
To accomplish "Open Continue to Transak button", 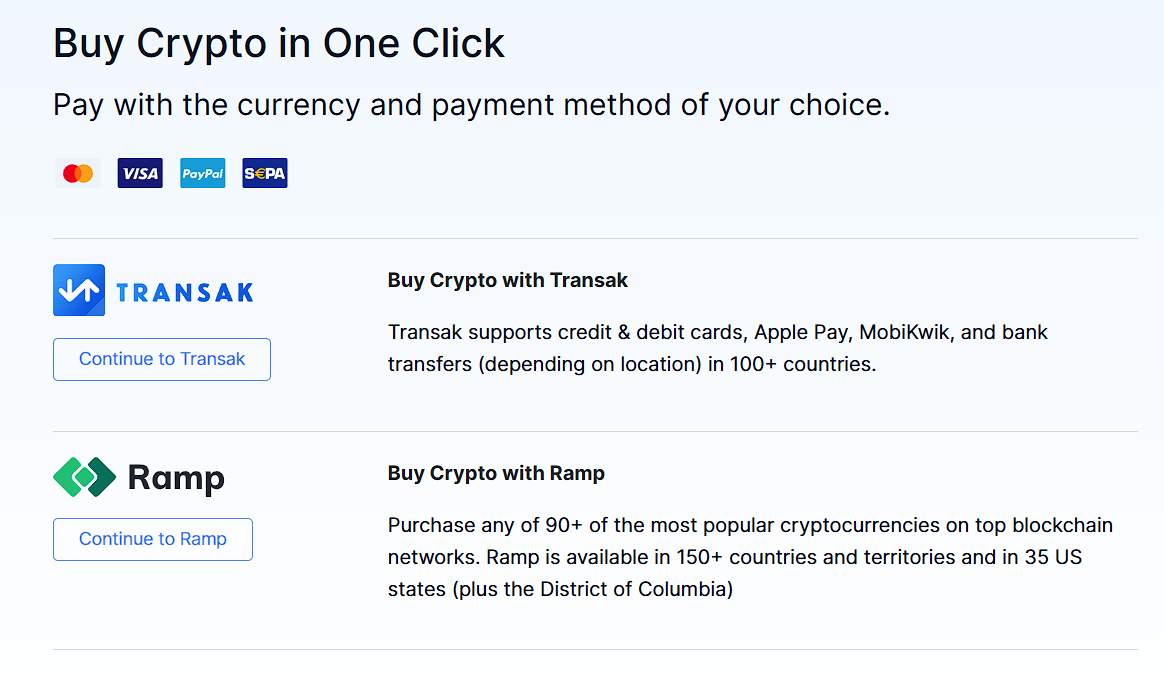I will click(162, 359).
